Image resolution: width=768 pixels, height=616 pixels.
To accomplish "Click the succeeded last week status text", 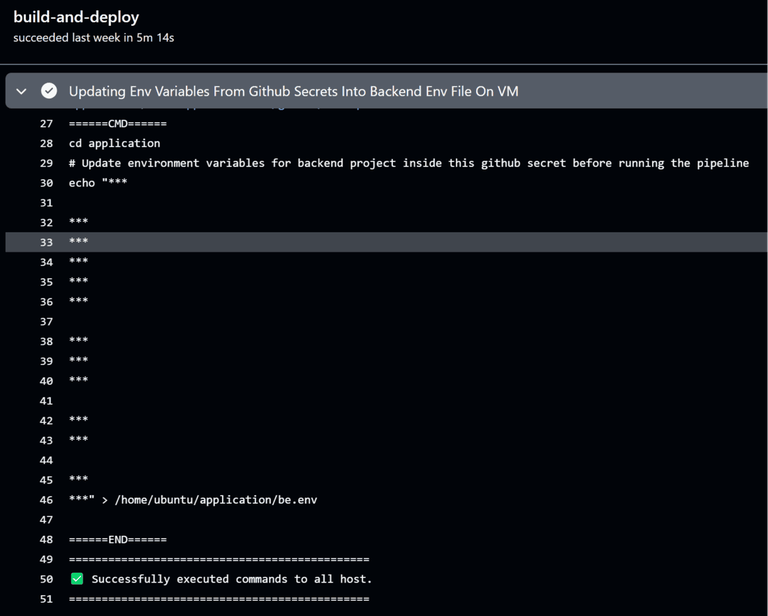I will [94, 38].
